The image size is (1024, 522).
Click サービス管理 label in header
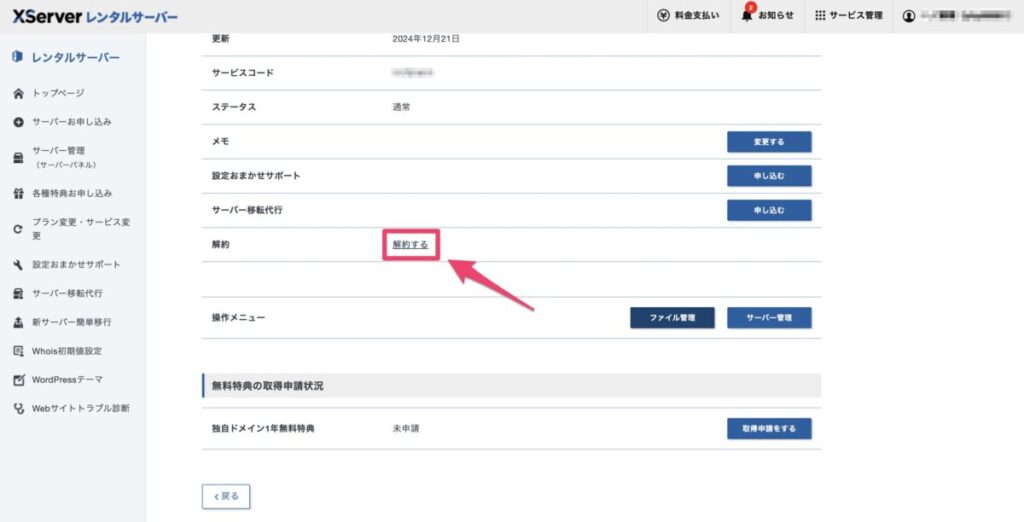[x=856, y=16]
